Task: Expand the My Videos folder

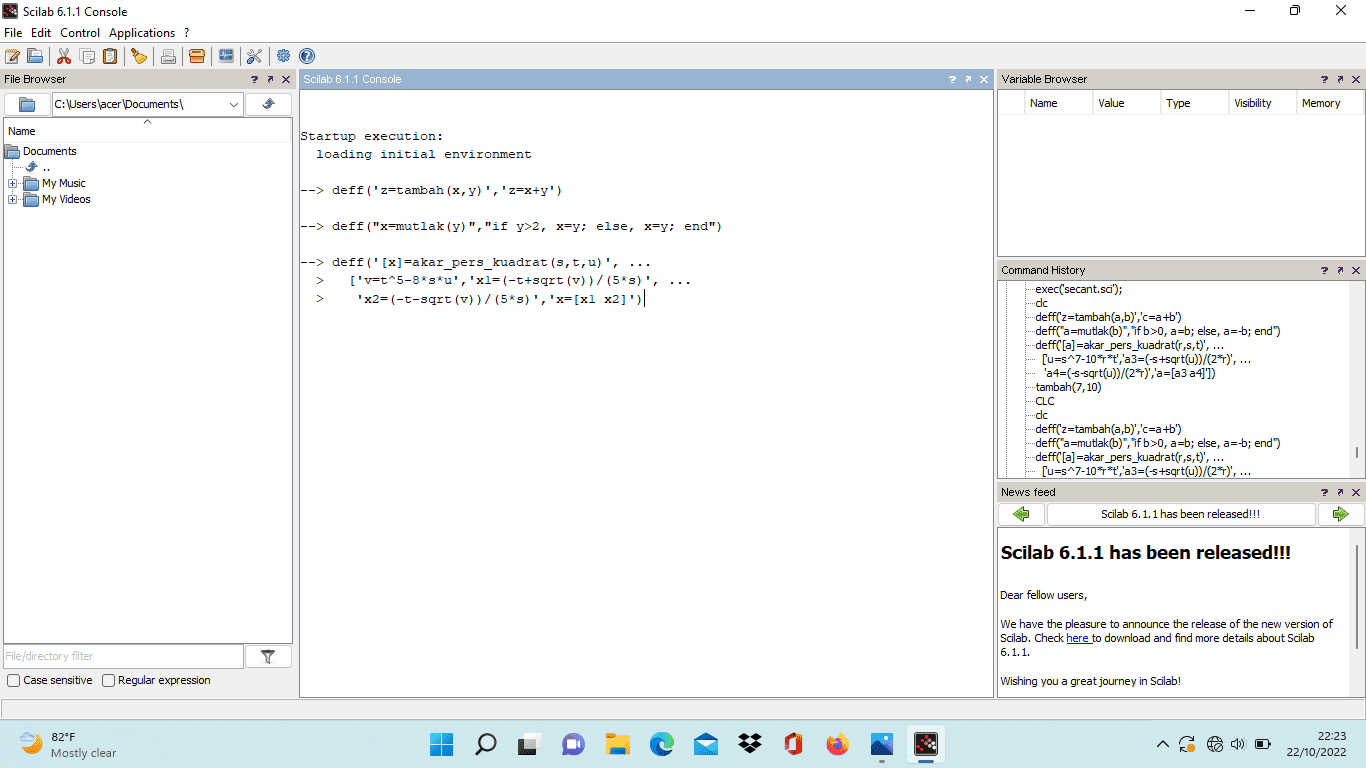Action: (x=12, y=200)
